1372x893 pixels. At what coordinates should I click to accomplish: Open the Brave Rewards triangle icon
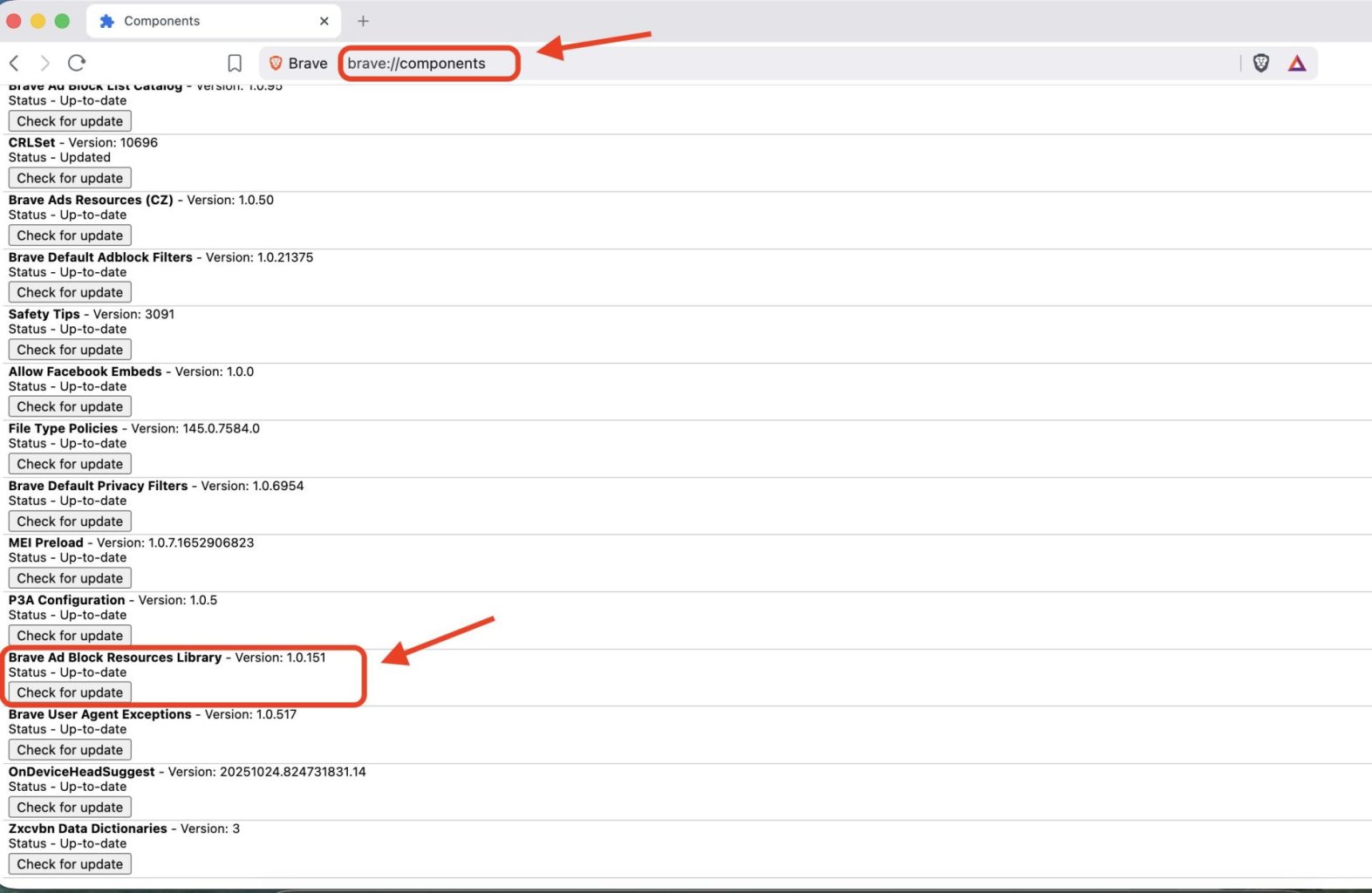[x=1297, y=63]
